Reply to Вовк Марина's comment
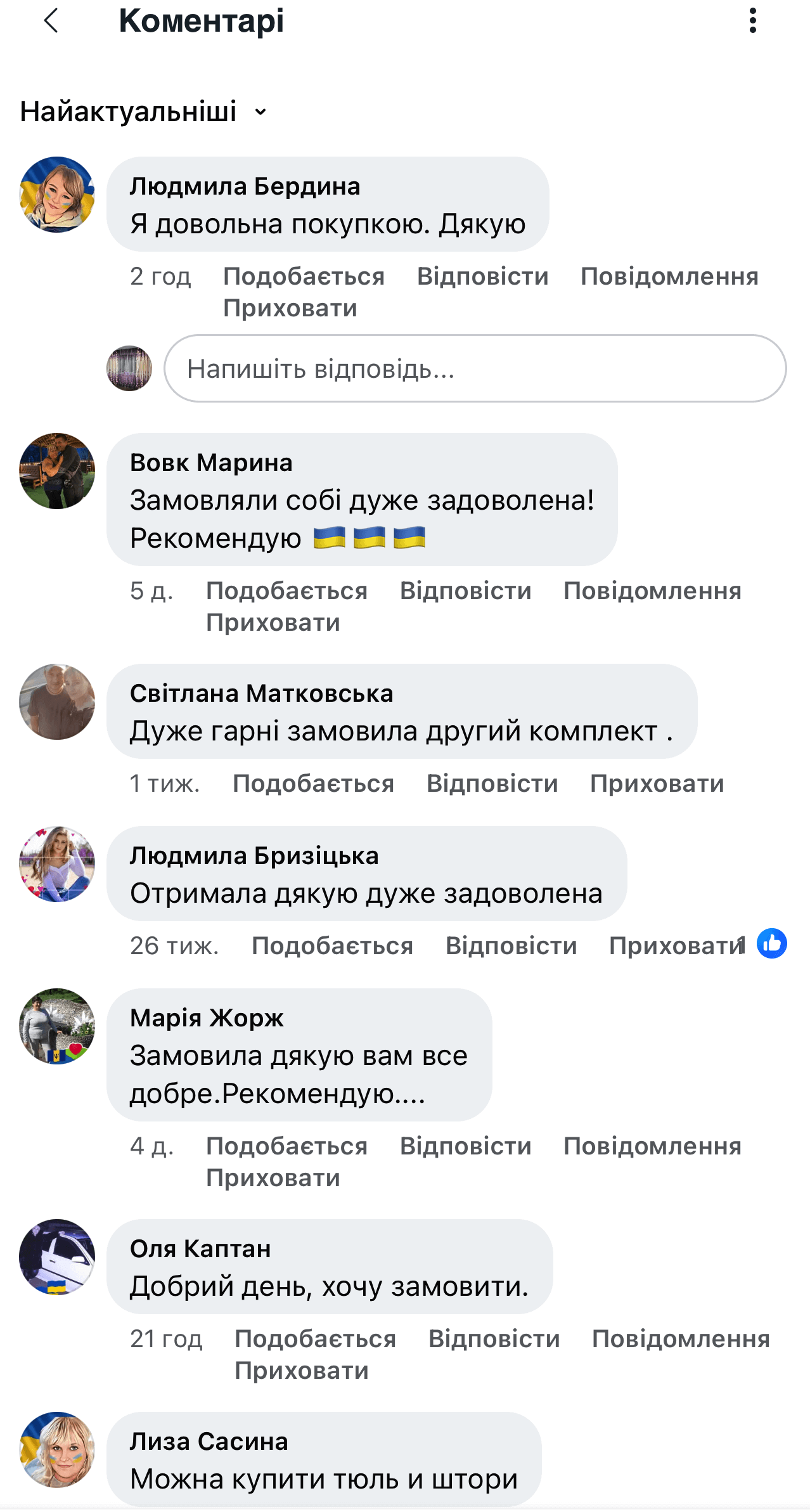This screenshot has width=810, height=1512. click(x=465, y=591)
